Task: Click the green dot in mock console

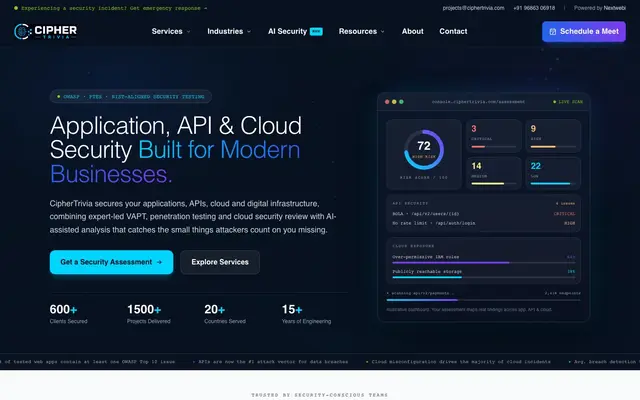Action: pyautogui.click(x=401, y=102)
